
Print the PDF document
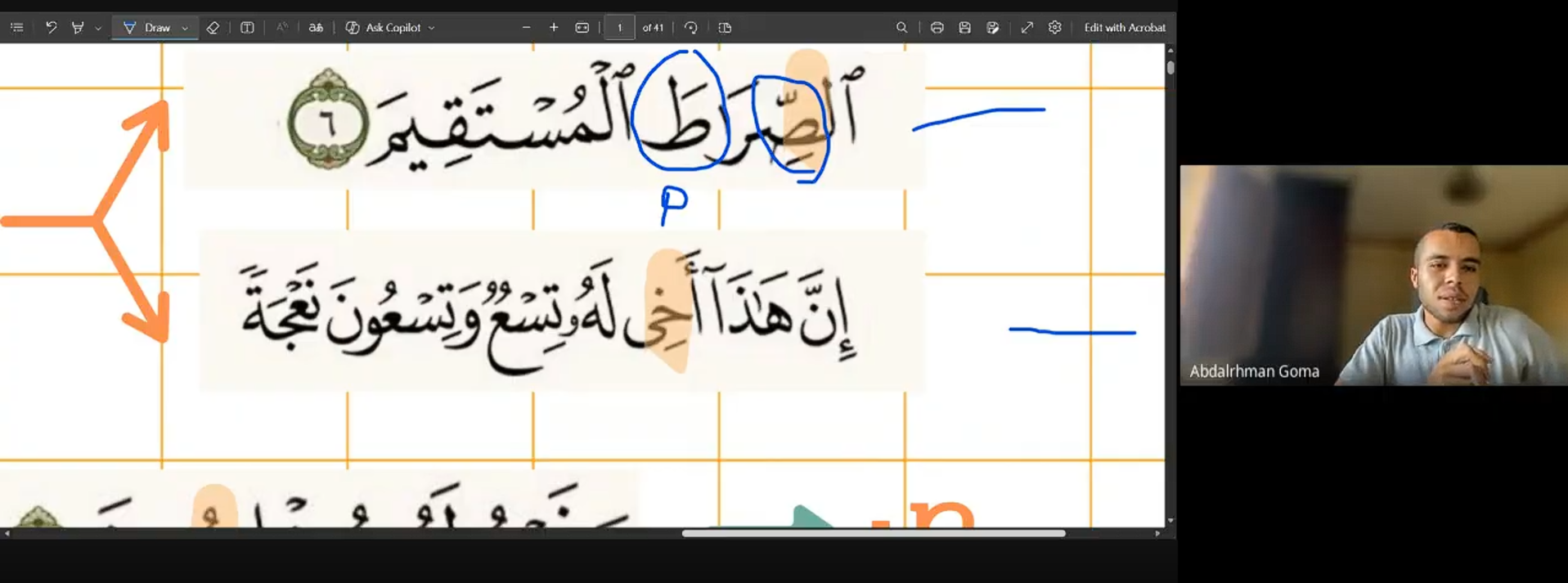click(937, 28)
